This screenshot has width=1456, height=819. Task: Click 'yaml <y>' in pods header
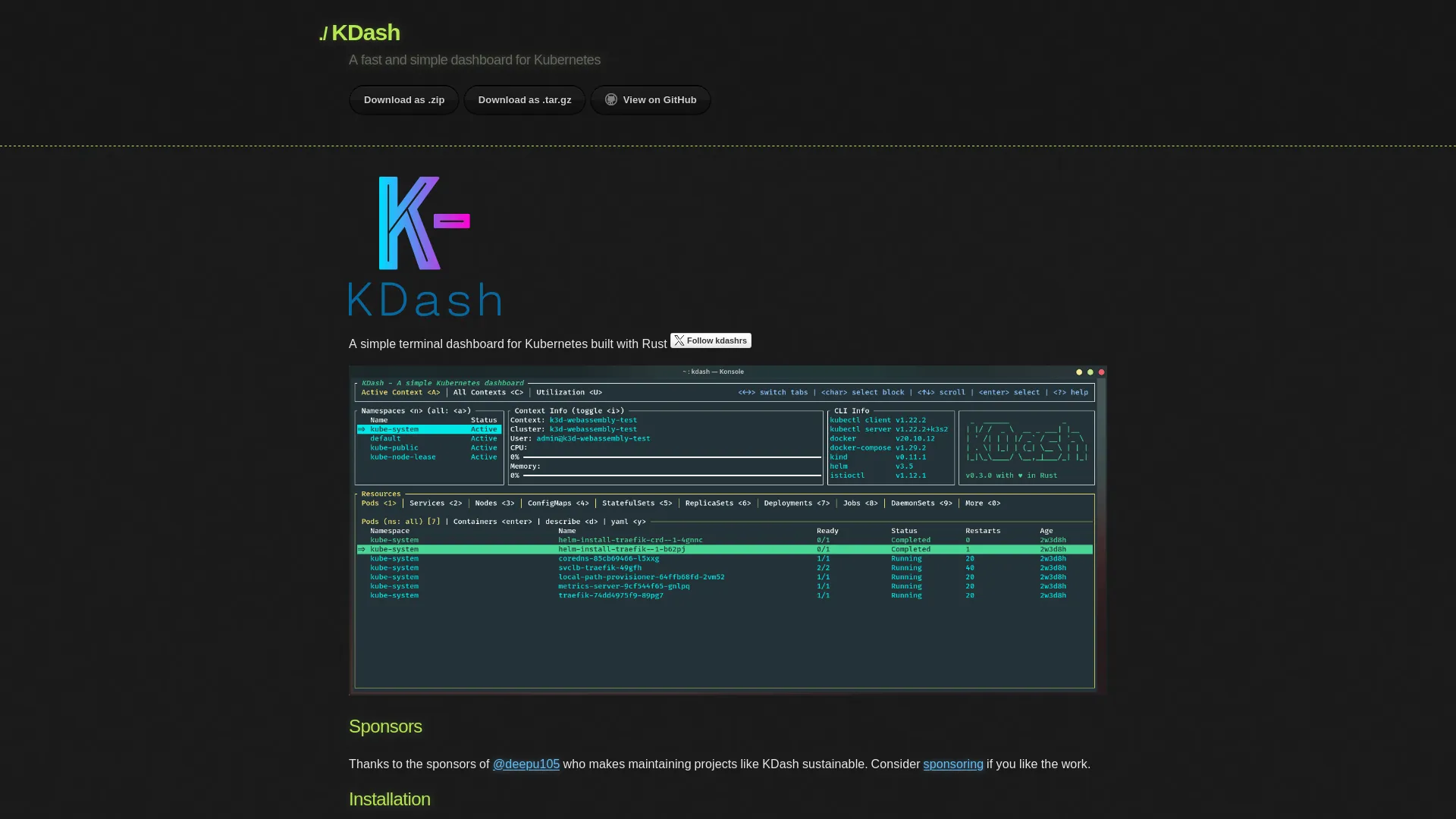coord(629,522)
